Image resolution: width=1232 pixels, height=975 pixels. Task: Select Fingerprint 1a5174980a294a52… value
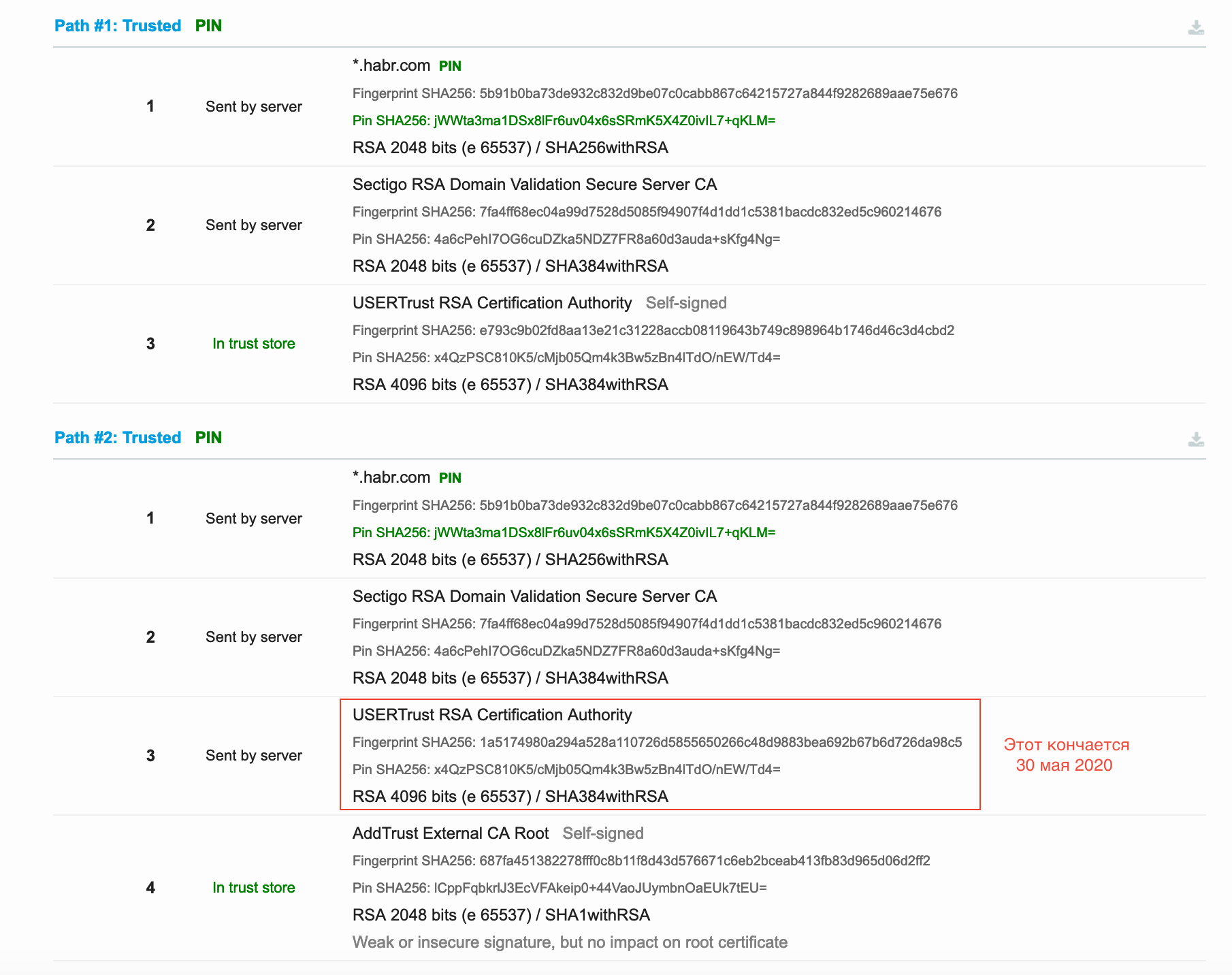coord(721,742)
